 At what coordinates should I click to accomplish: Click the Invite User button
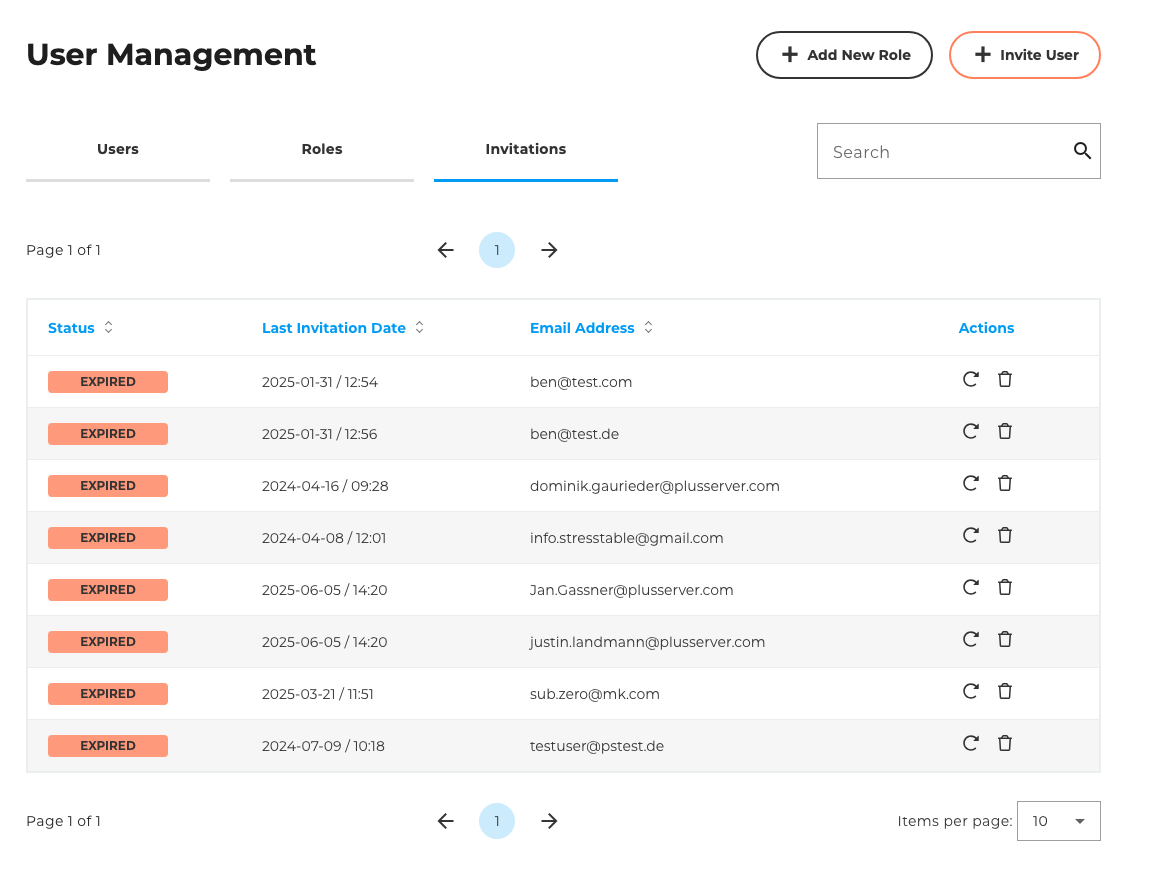pos(1024,55)
